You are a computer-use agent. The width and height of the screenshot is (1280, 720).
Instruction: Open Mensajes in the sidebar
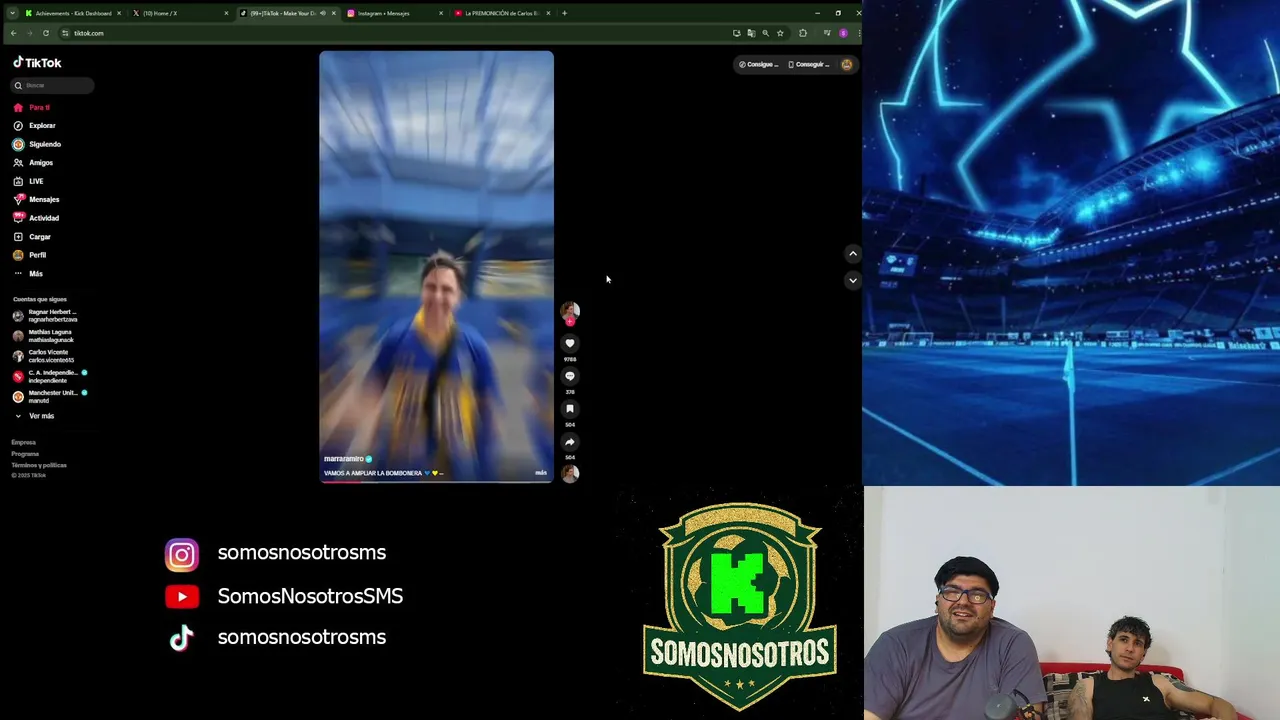coord(36,199)
